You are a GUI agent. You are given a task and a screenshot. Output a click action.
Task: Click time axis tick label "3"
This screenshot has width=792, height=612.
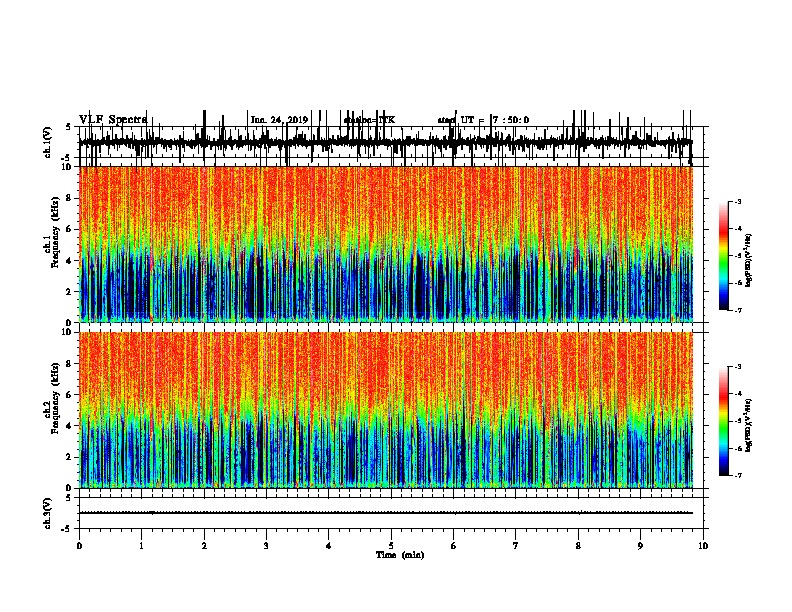point(266,546)
